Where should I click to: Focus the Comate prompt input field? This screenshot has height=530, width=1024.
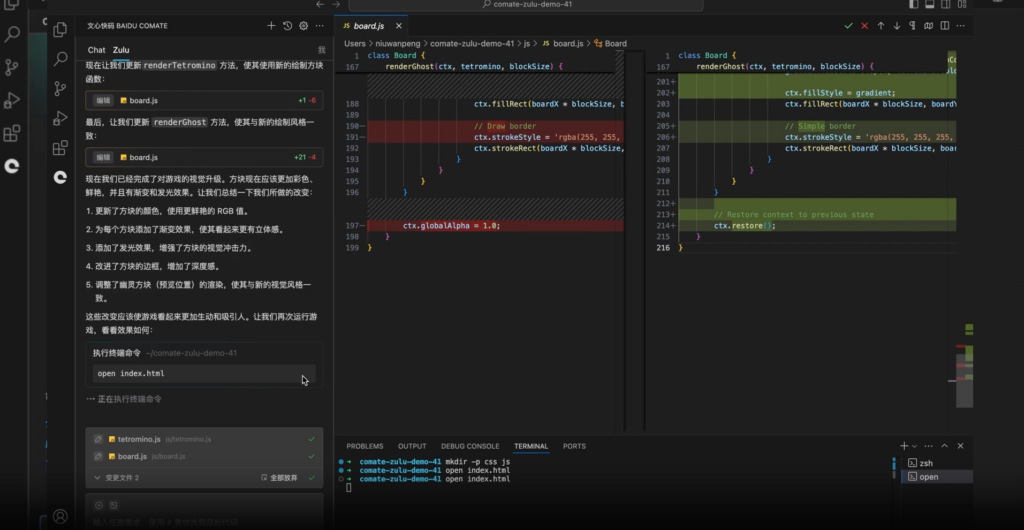(204, 522)
